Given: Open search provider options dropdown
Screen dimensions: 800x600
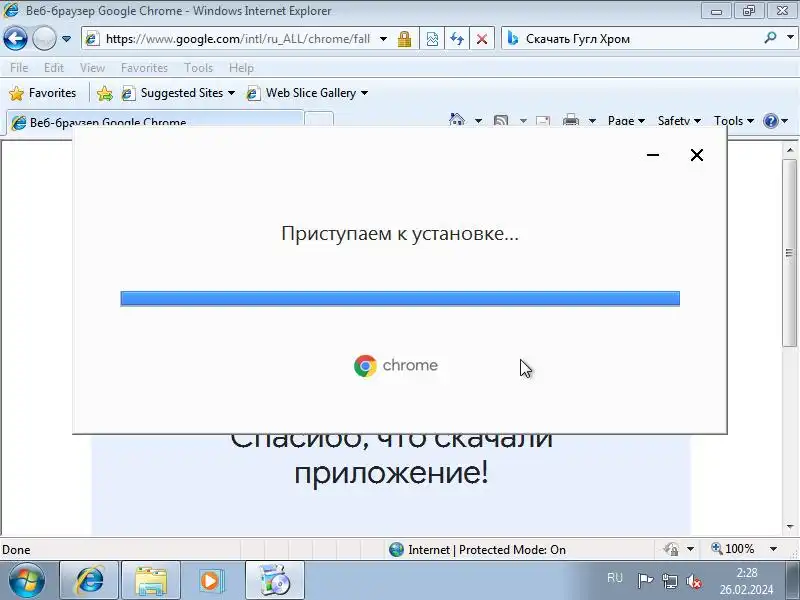Looking at the screenshot, I should coord(790,38).
